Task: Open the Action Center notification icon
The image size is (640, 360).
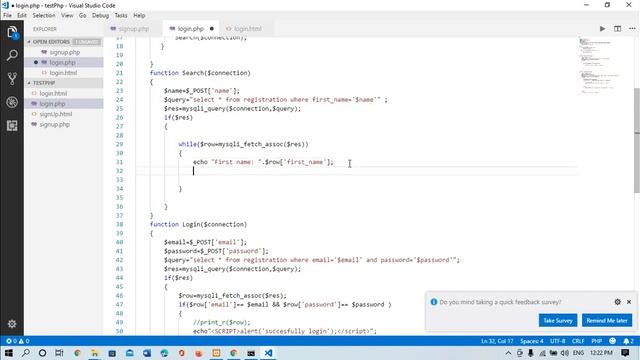Action: (625, 353)
